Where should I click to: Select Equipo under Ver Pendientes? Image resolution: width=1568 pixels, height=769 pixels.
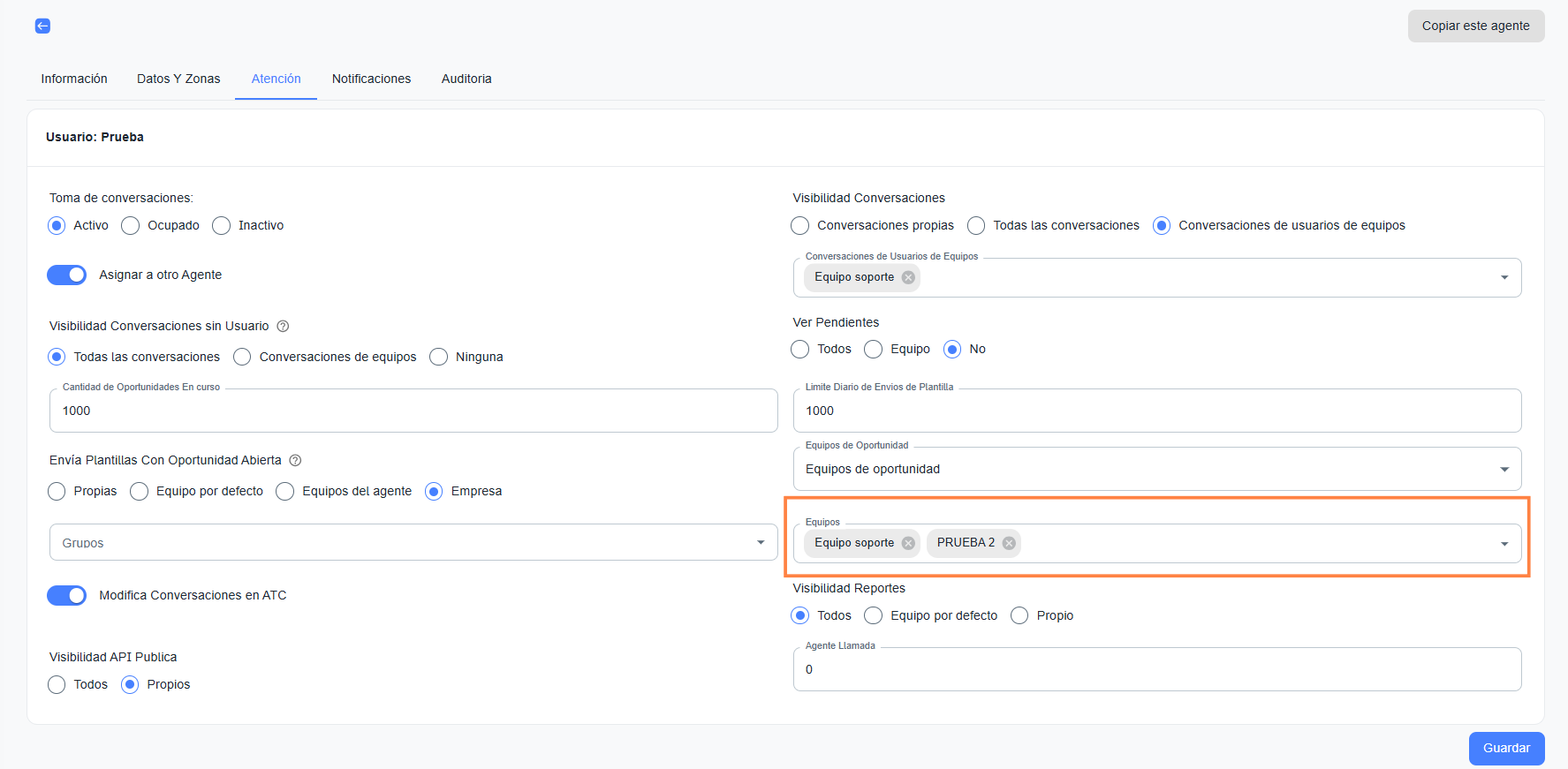click(874, 350)
